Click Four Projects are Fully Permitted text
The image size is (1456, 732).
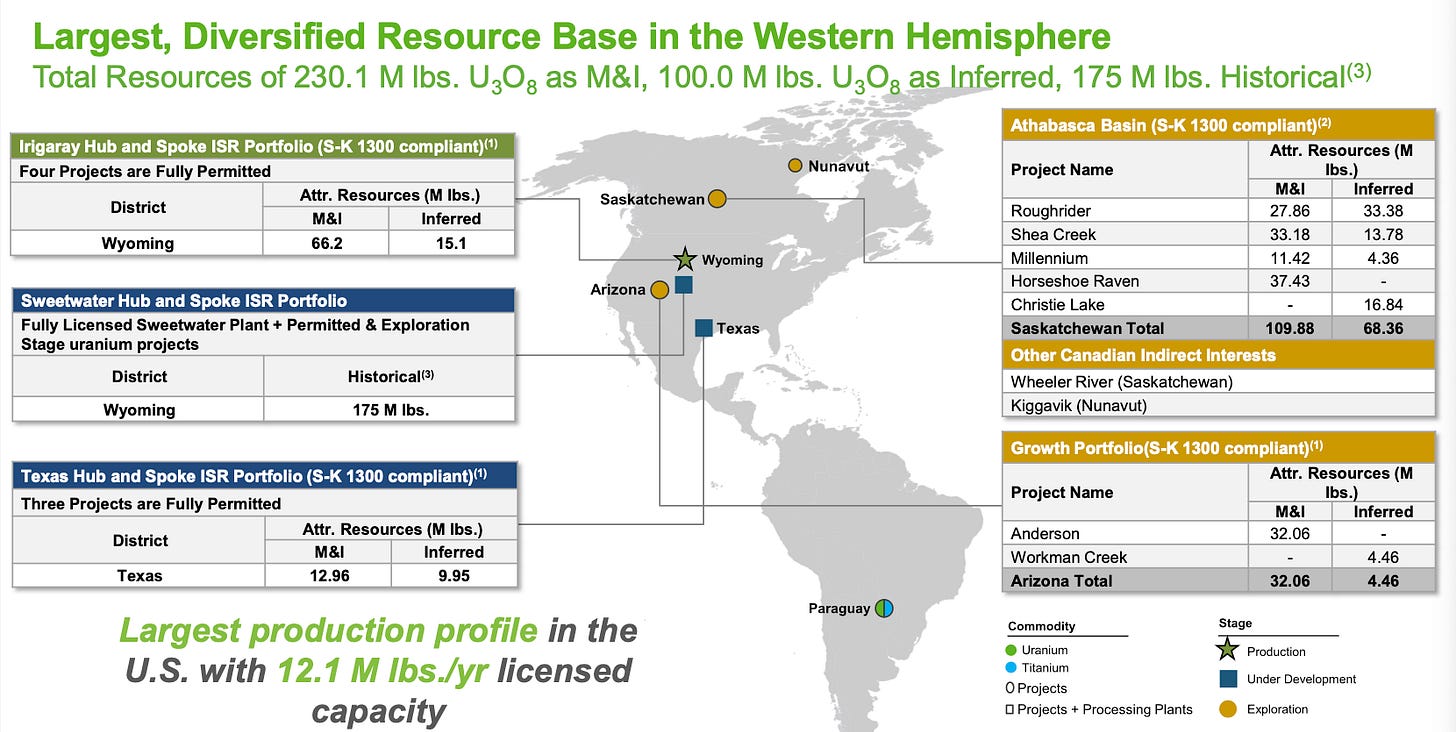(145, 171)
